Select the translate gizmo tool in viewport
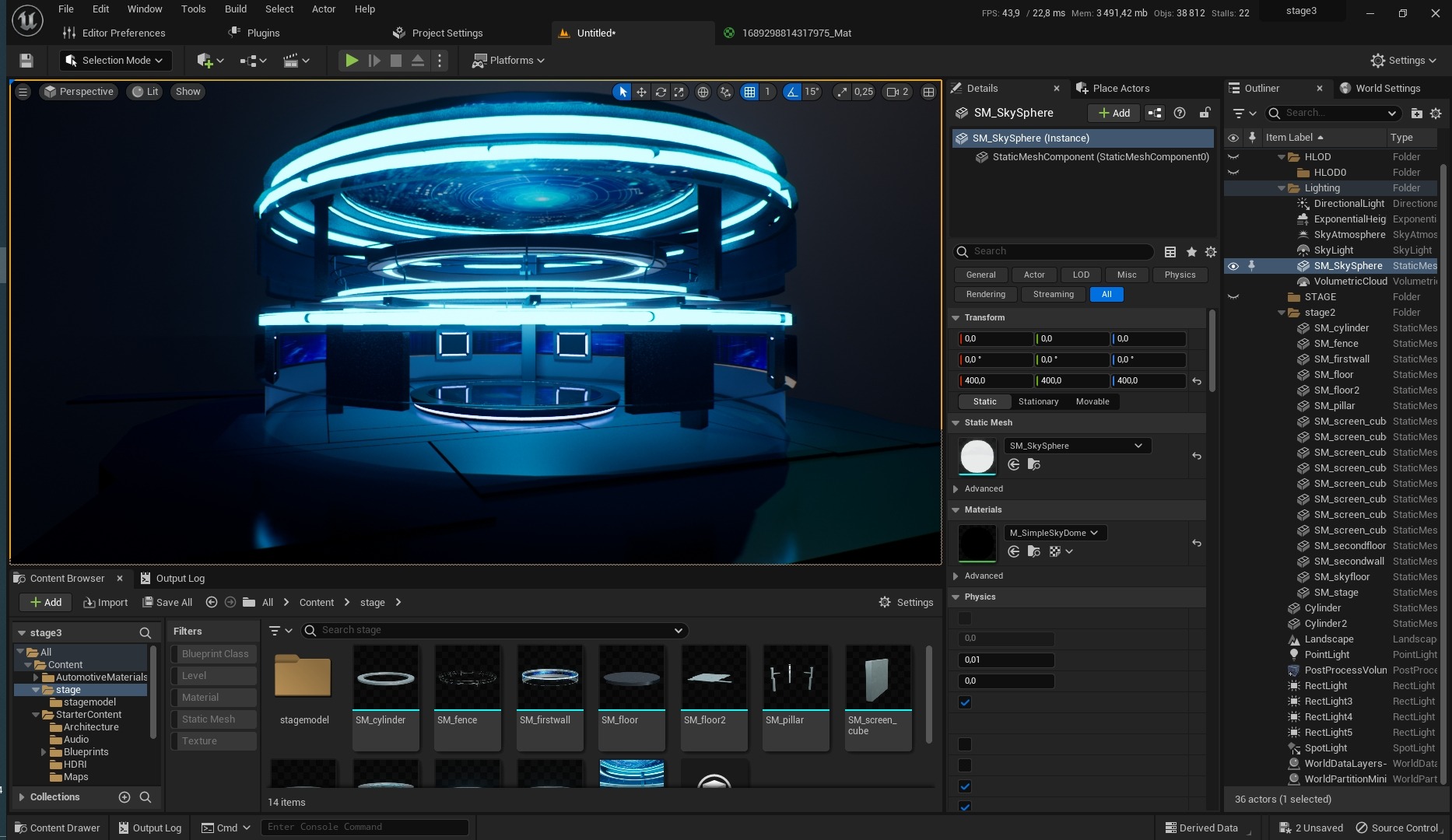1452x840 pixels. coord(641,92)
